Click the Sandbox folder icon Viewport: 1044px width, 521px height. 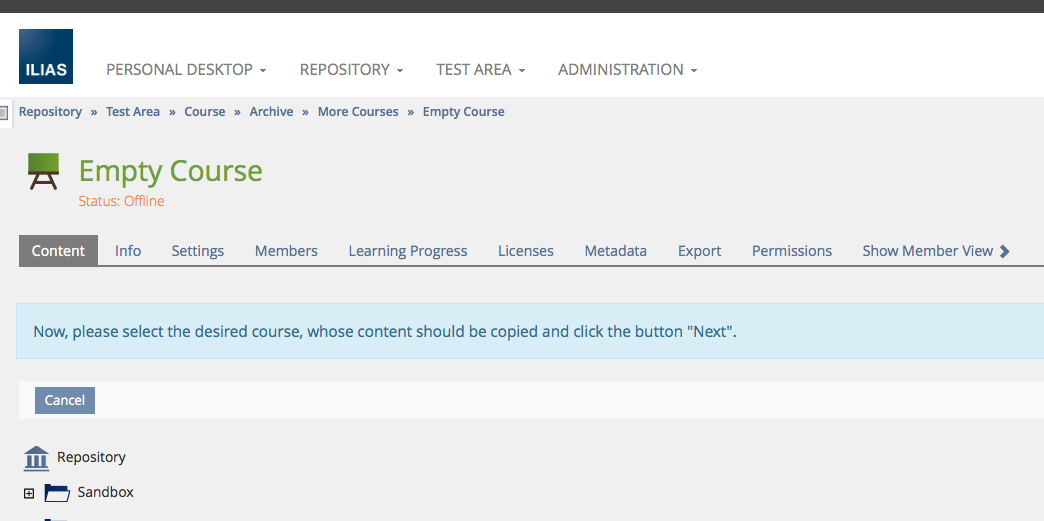tap(57, 493)
